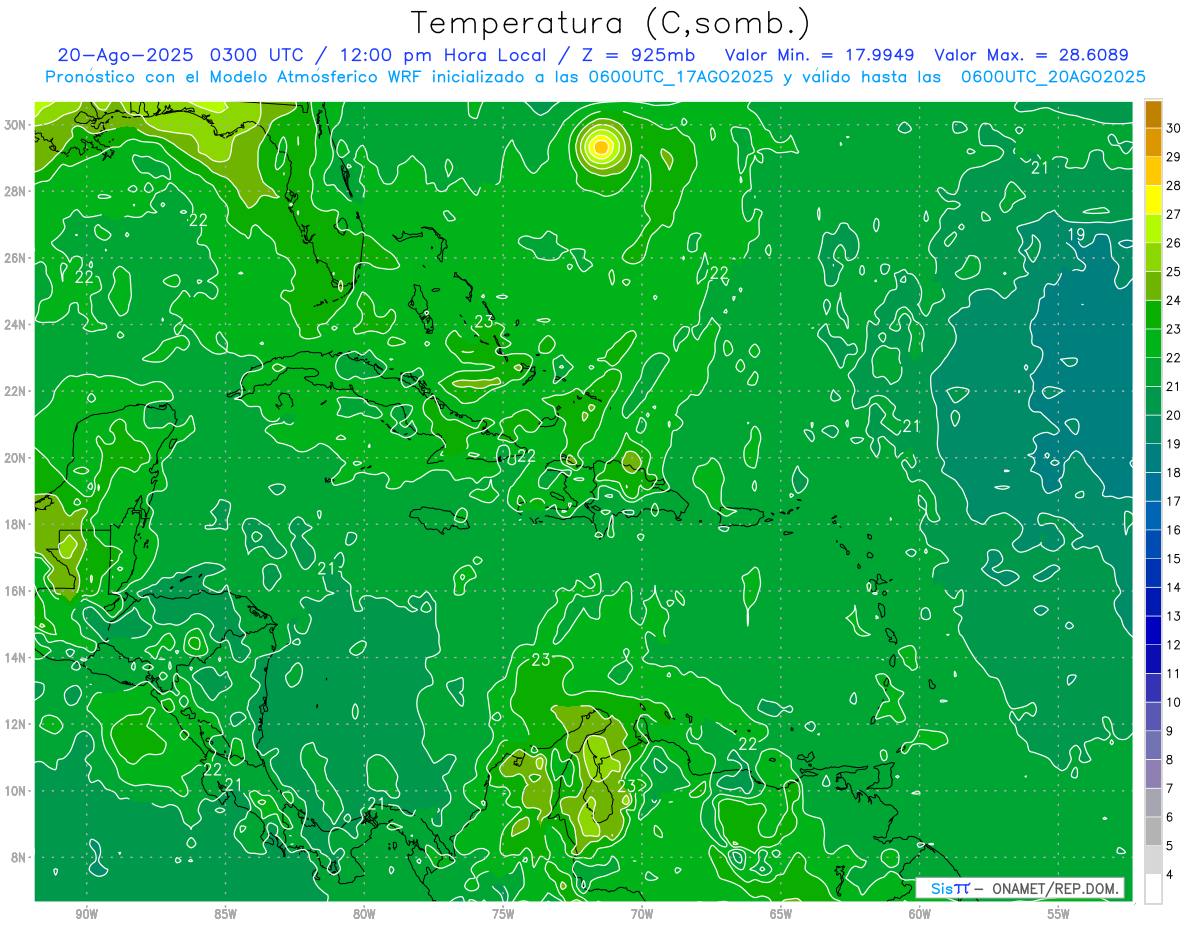Click the "75W" longitude axis label

tap(503, 914)
